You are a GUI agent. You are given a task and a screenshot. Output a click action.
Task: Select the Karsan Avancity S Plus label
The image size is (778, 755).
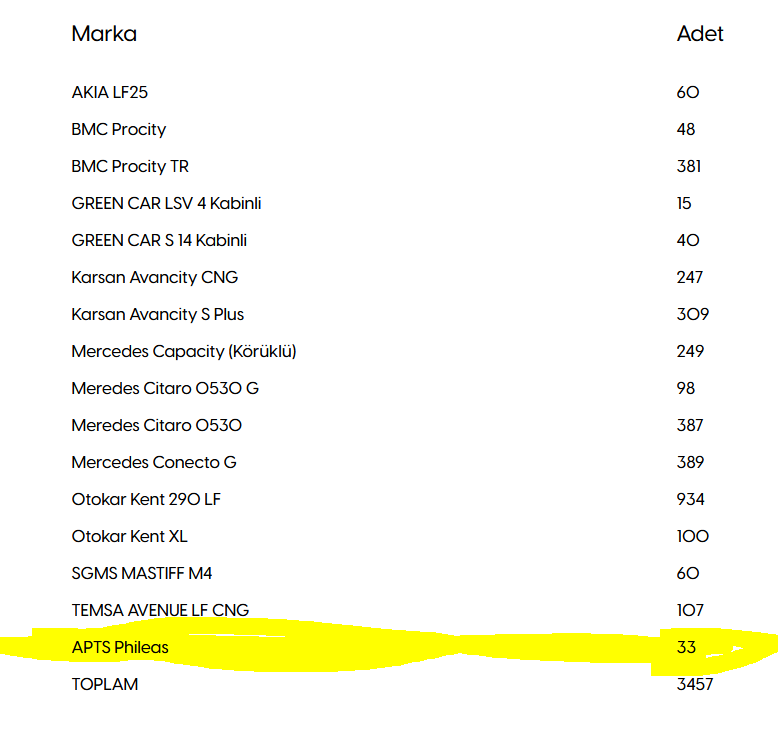[158, 314]
